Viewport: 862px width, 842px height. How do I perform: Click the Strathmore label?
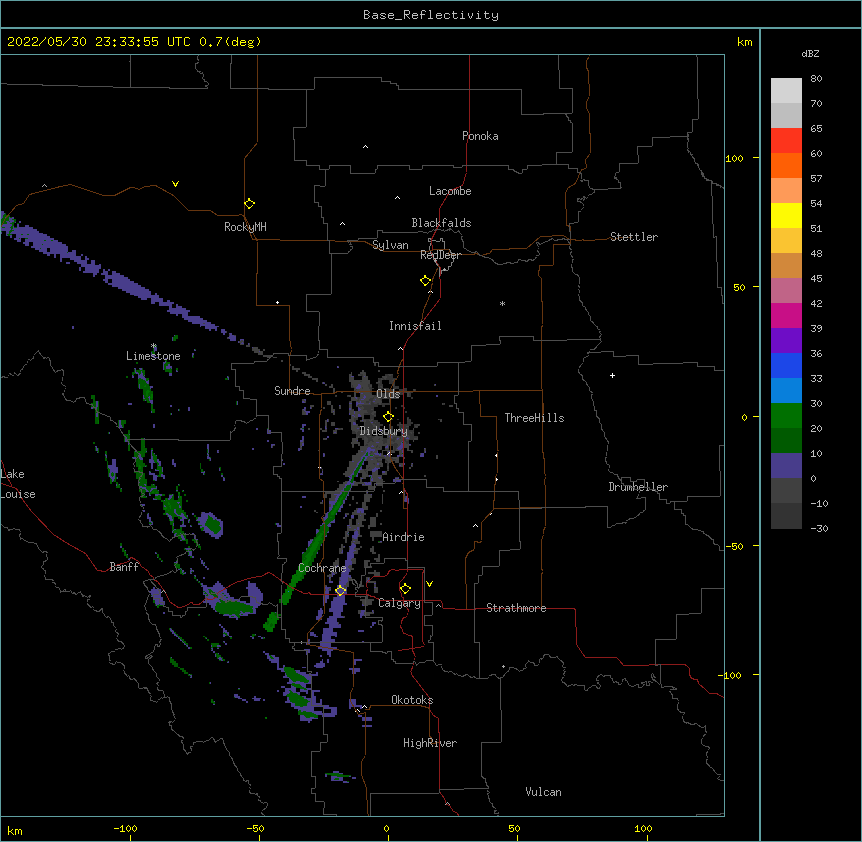tap(516, 608)
